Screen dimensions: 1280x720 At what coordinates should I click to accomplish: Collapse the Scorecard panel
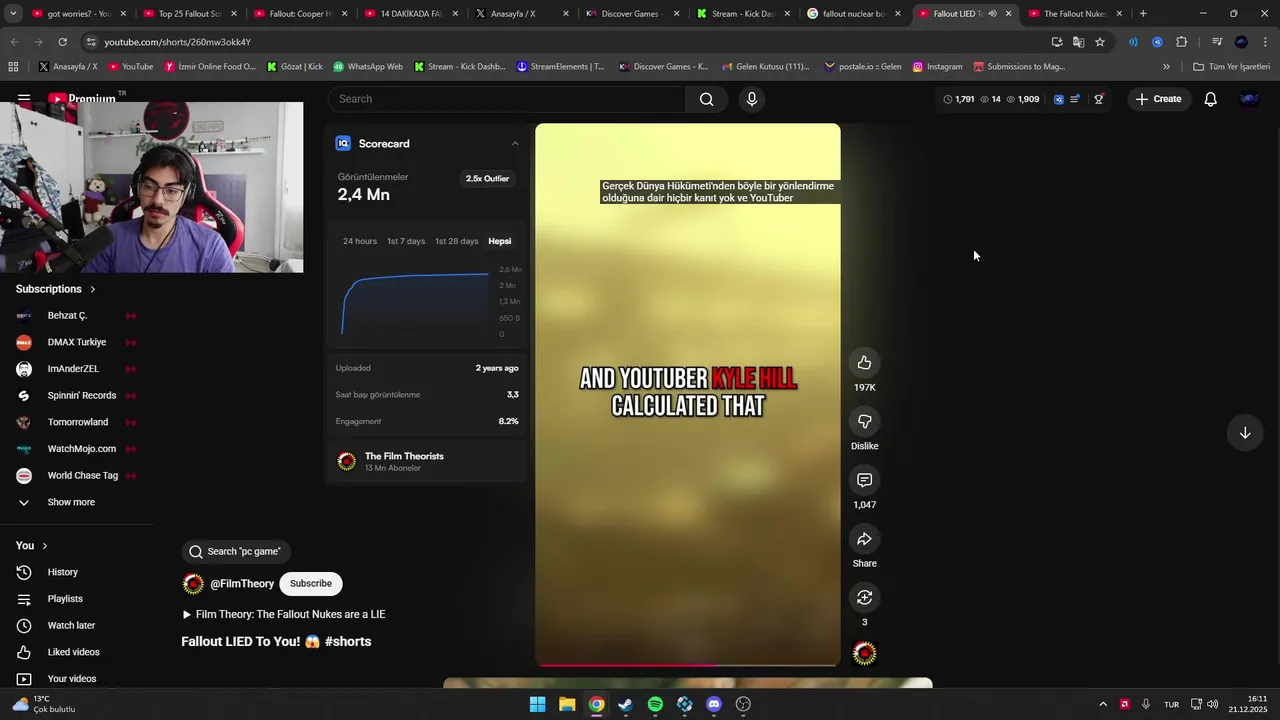click(515, 144)
